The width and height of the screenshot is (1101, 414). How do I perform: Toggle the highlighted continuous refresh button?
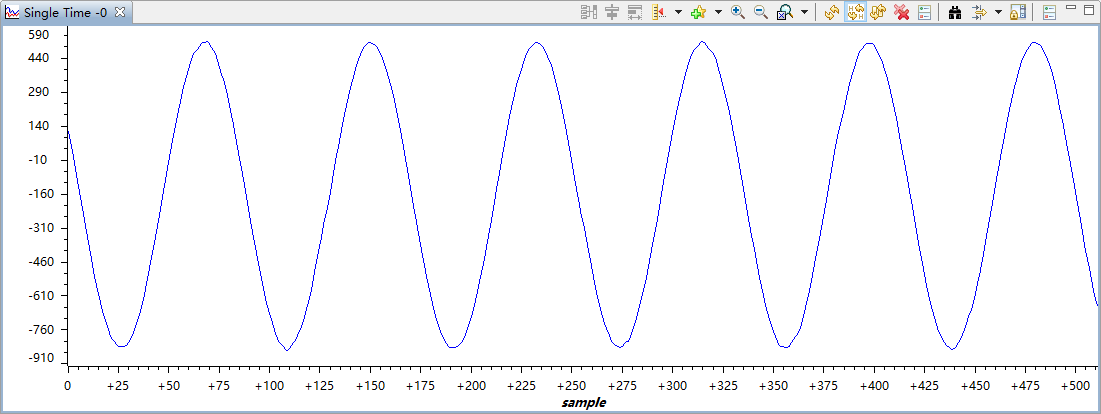click(853, 12)
